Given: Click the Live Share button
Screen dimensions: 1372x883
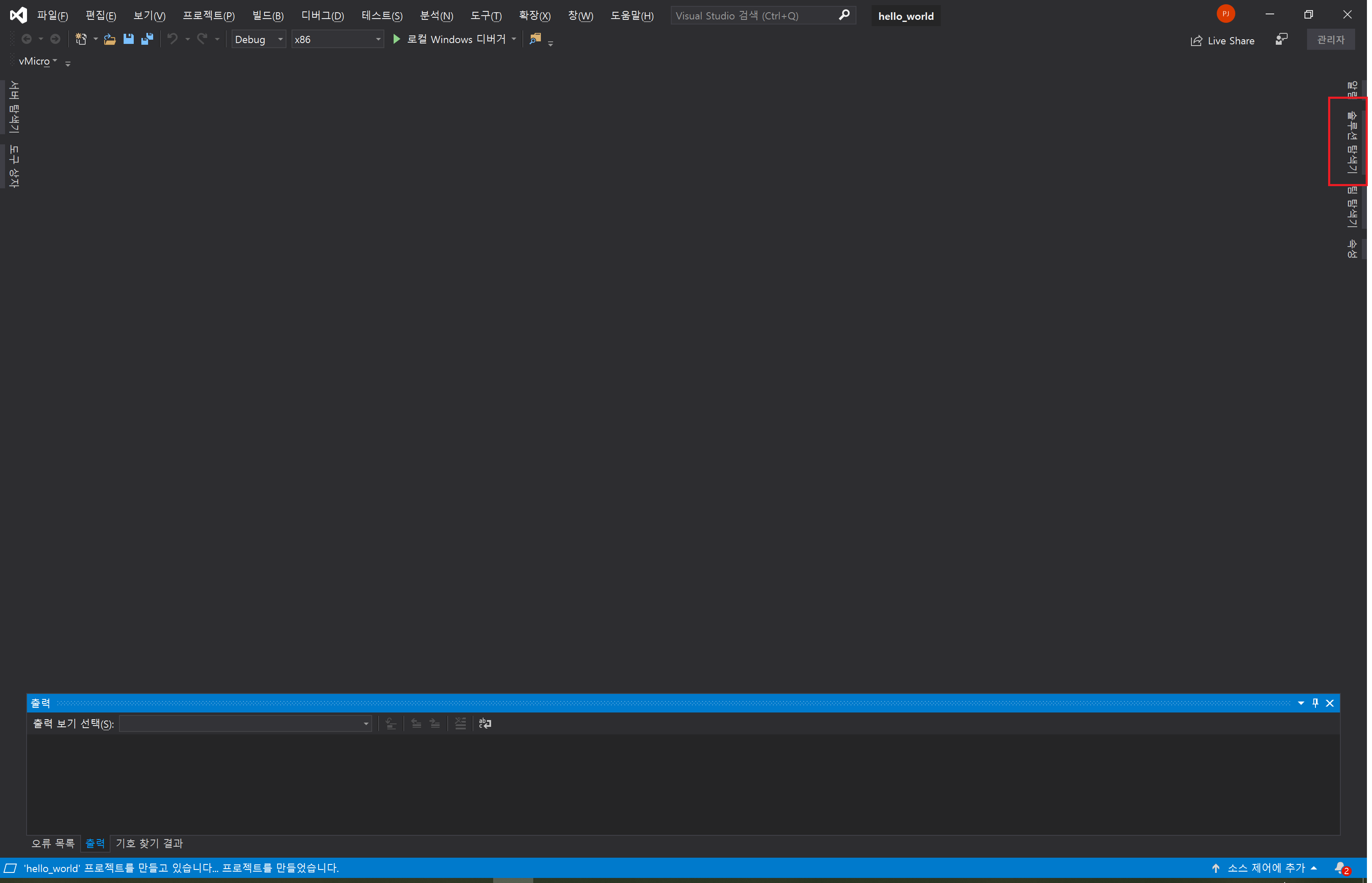Looking at the screenshot, I should point(1222,41).
